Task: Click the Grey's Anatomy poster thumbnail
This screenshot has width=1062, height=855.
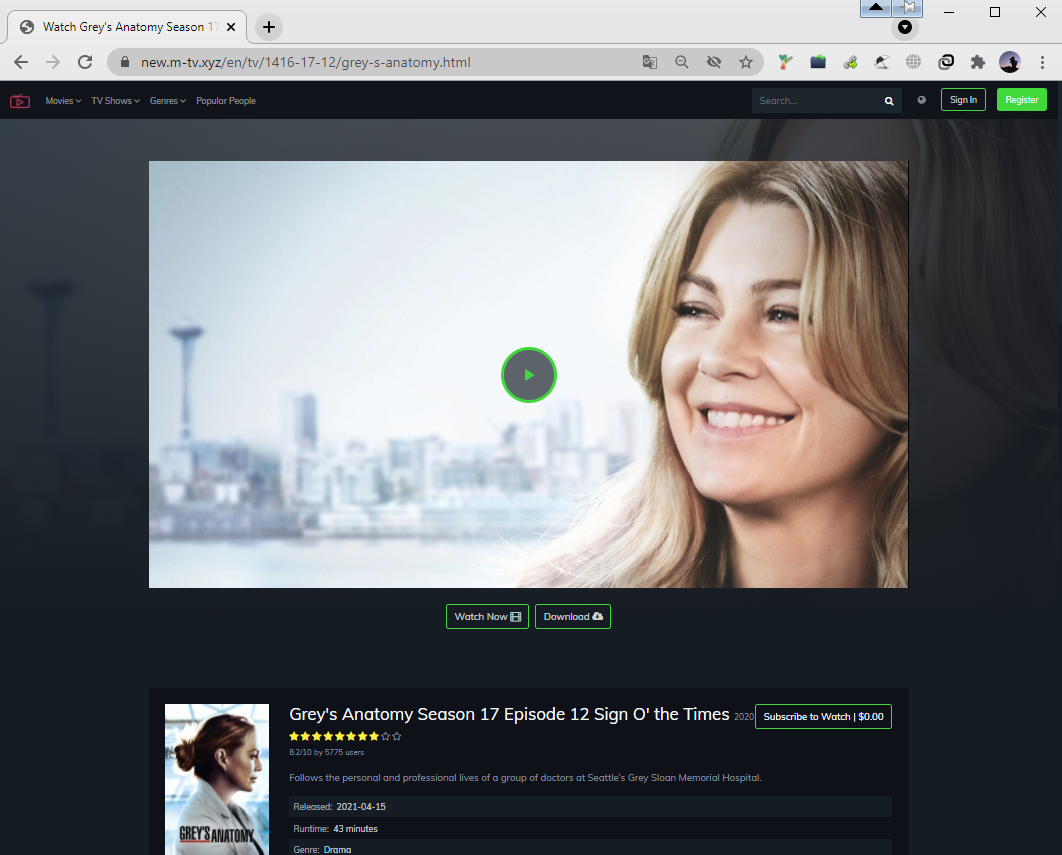Action: pyautogui.click(x=217, y=779)
